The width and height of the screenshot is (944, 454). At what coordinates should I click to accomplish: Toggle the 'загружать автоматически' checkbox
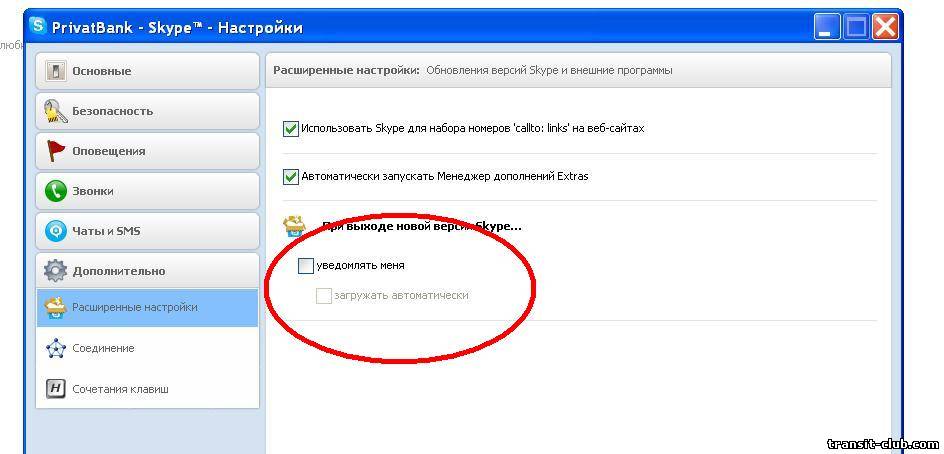coord(324,296)
